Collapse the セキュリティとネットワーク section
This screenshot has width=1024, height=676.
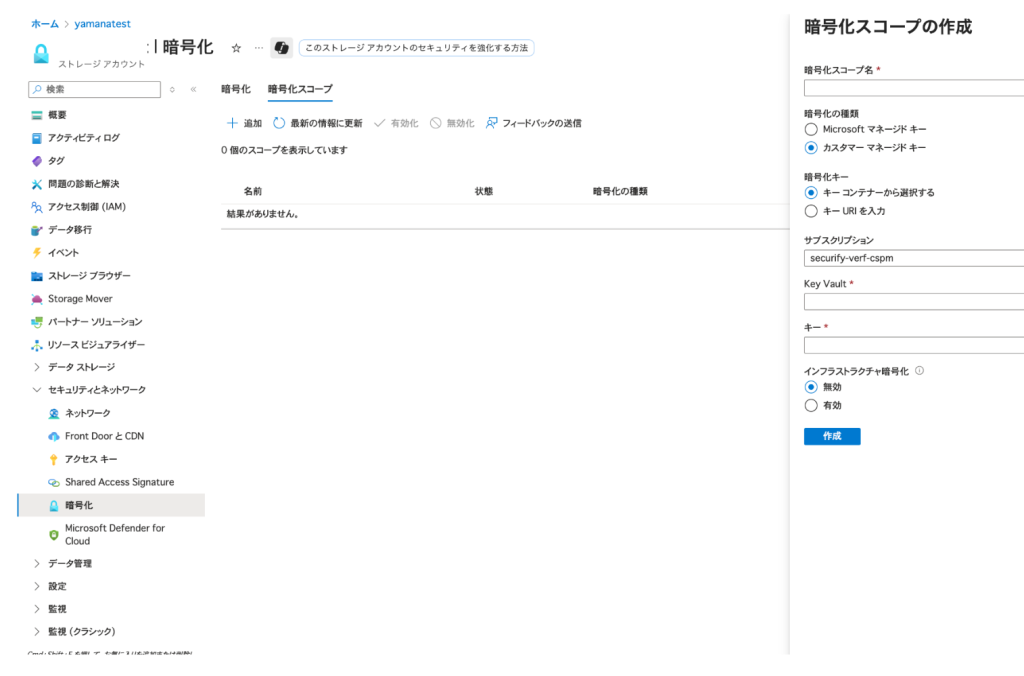click(37, 390)
